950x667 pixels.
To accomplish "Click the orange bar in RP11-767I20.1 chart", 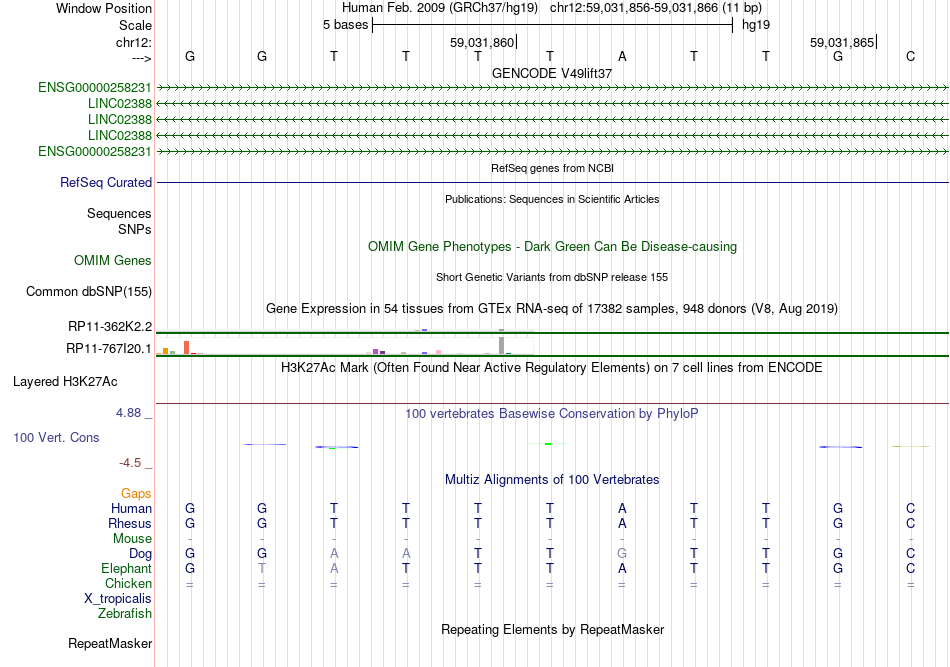I will tap(165, 351).
